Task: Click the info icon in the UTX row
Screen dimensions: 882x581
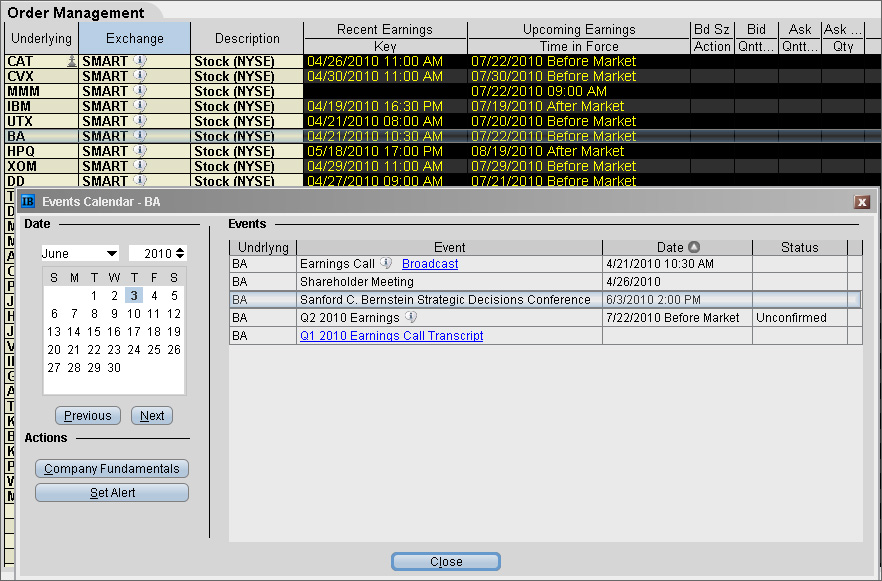Action: click(x=140, y=121)
